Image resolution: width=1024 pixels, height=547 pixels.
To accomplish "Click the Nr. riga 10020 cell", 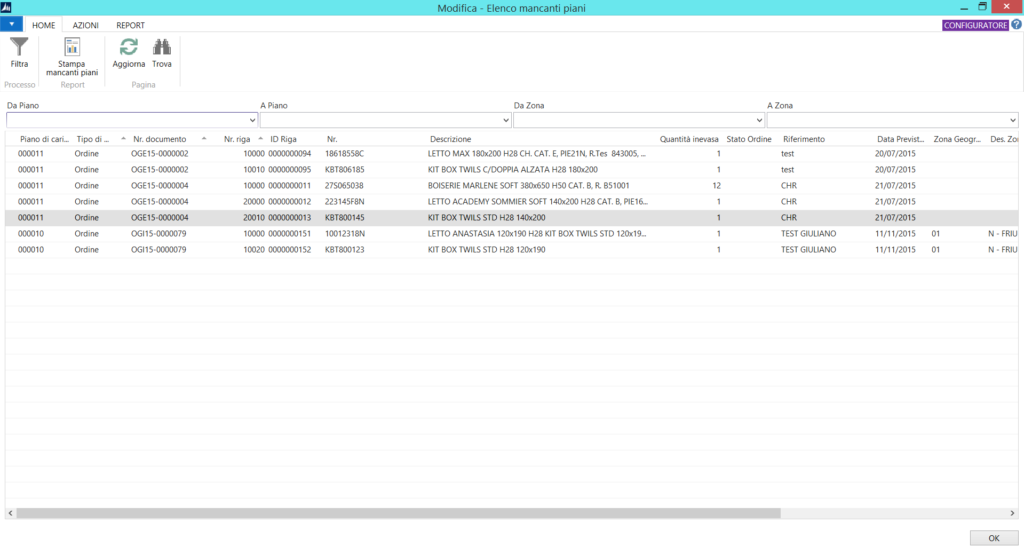I will [254, 249].
